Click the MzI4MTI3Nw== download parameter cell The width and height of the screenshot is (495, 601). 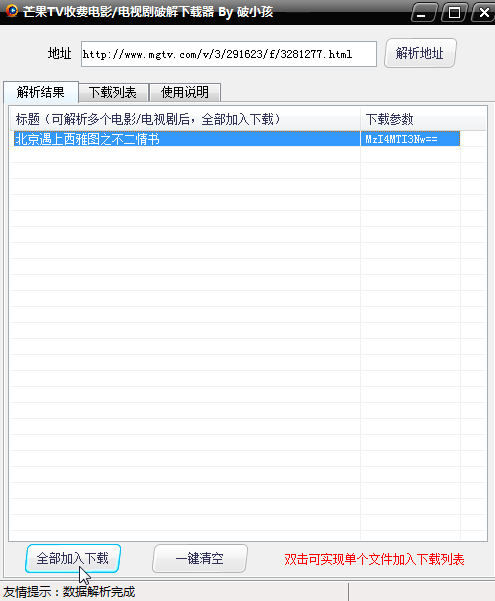click(x=410, y=139)
